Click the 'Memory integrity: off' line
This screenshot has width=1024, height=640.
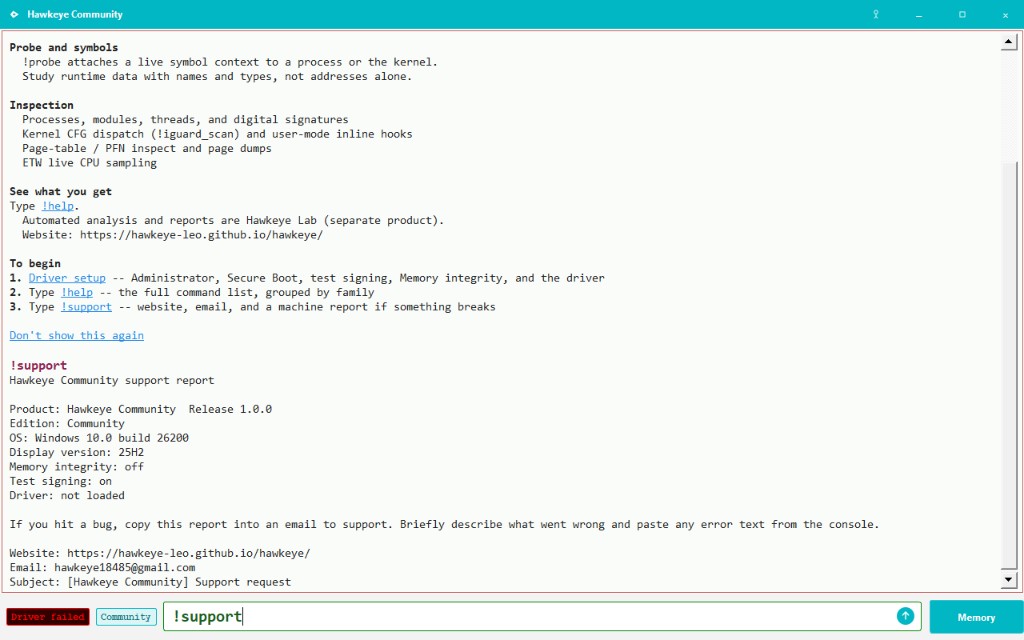tap(76, 466)
